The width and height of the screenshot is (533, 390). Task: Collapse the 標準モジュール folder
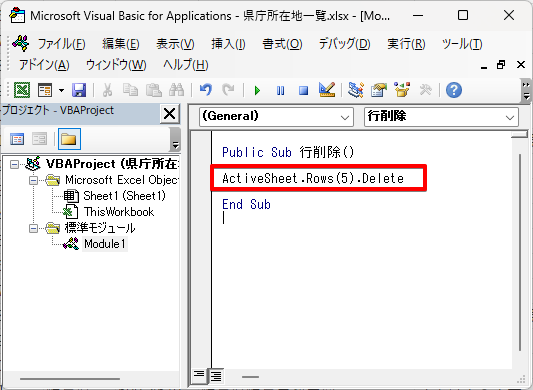pos(33,228)
